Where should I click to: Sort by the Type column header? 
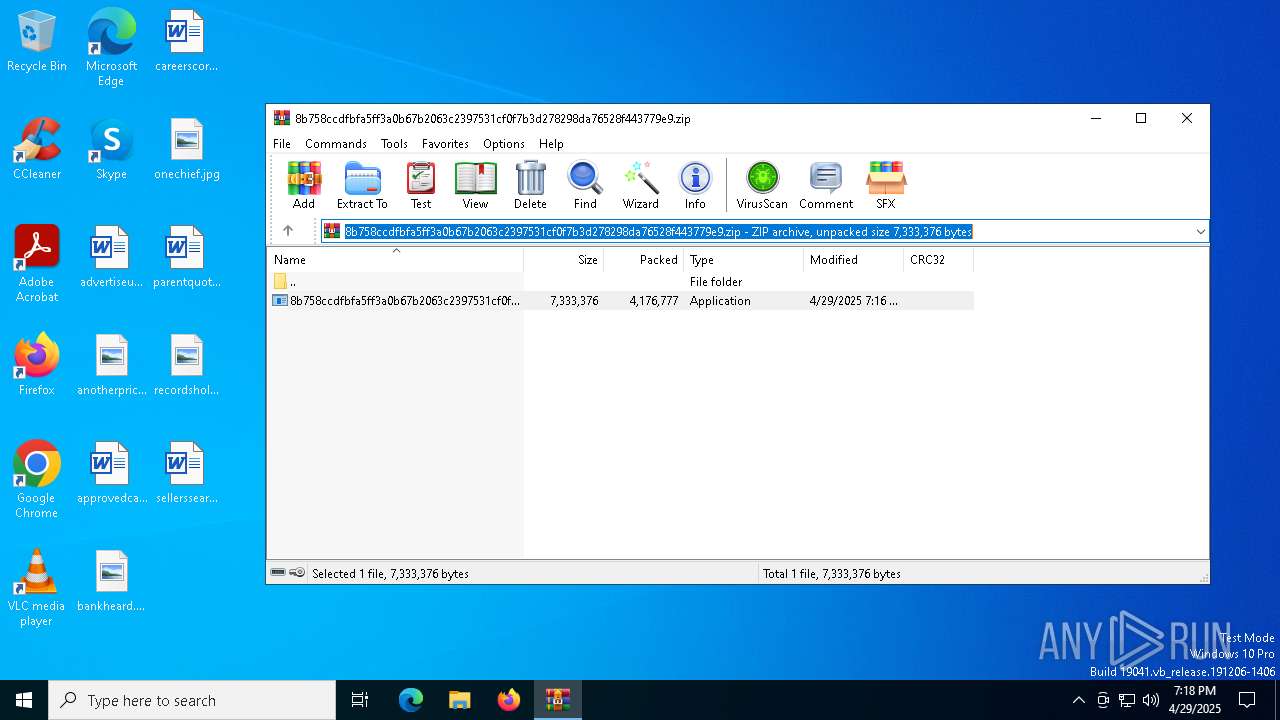point(743,259)
